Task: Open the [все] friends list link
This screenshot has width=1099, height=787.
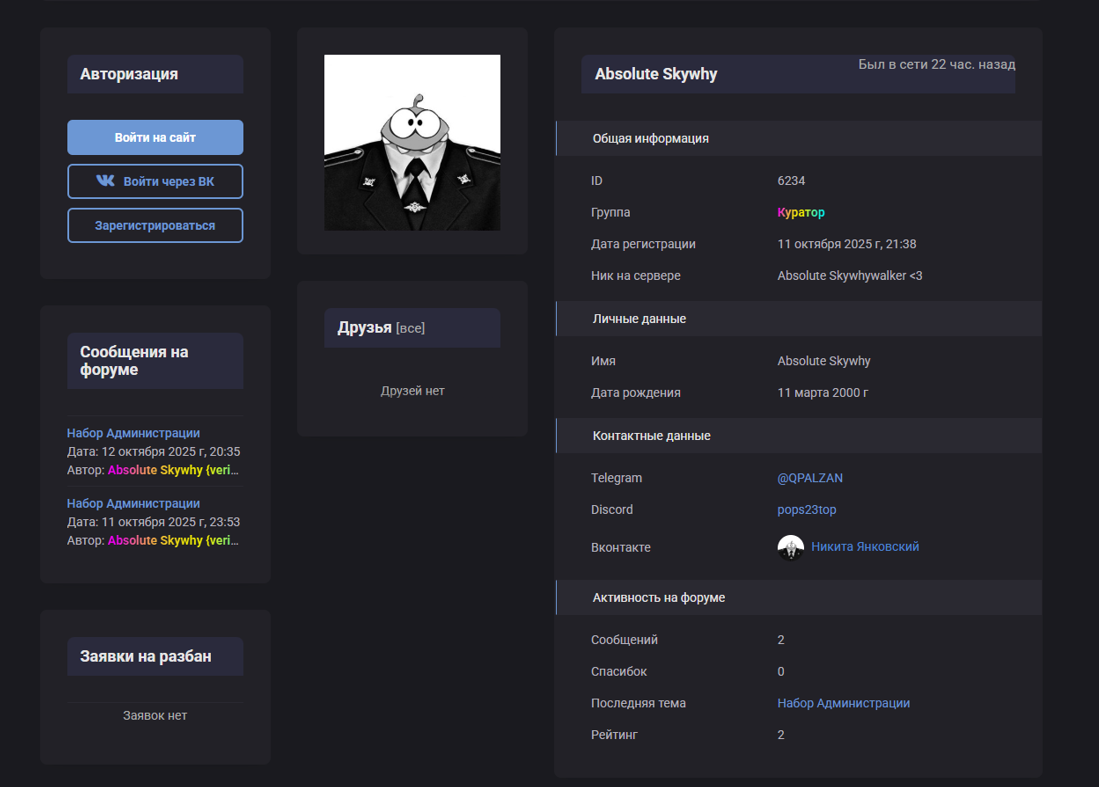Action: (x=410, y=328)
